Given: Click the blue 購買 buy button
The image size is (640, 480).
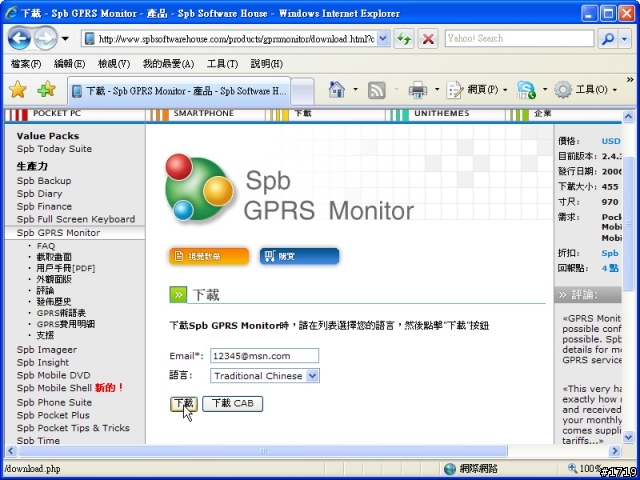Looking at the screenshot, I should tap(299, 256).
